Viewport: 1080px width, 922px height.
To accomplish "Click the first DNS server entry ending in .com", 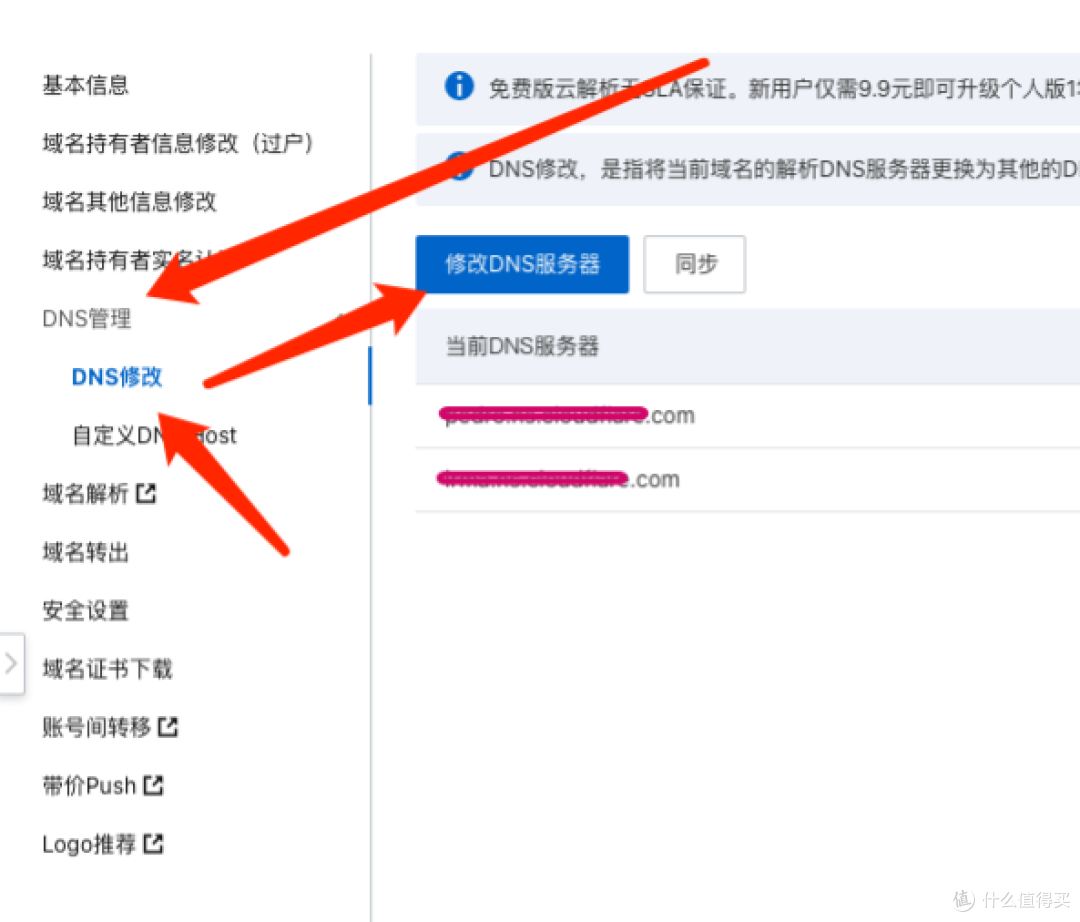I will (x=565, y=414).
